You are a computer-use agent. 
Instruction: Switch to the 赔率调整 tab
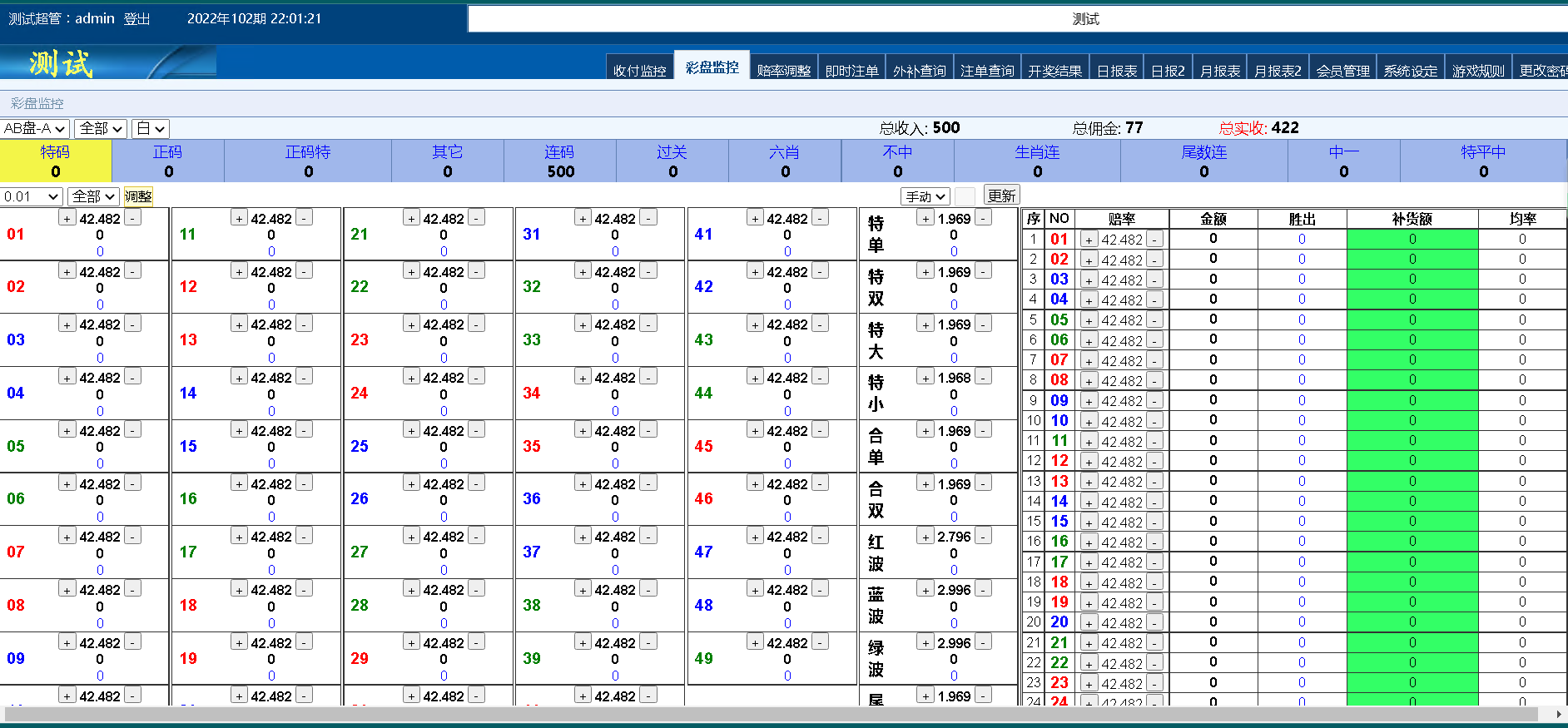[784, 71]
